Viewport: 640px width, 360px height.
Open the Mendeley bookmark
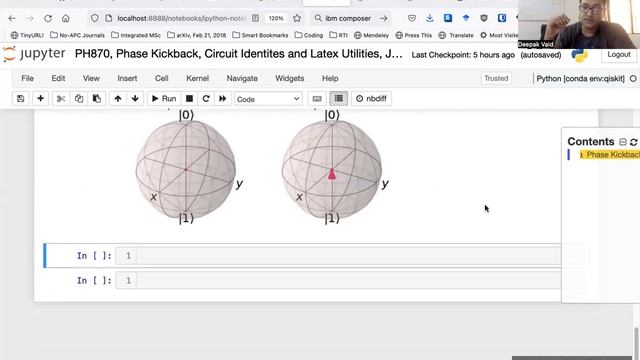pyautogui.click(x=371, y=35)
